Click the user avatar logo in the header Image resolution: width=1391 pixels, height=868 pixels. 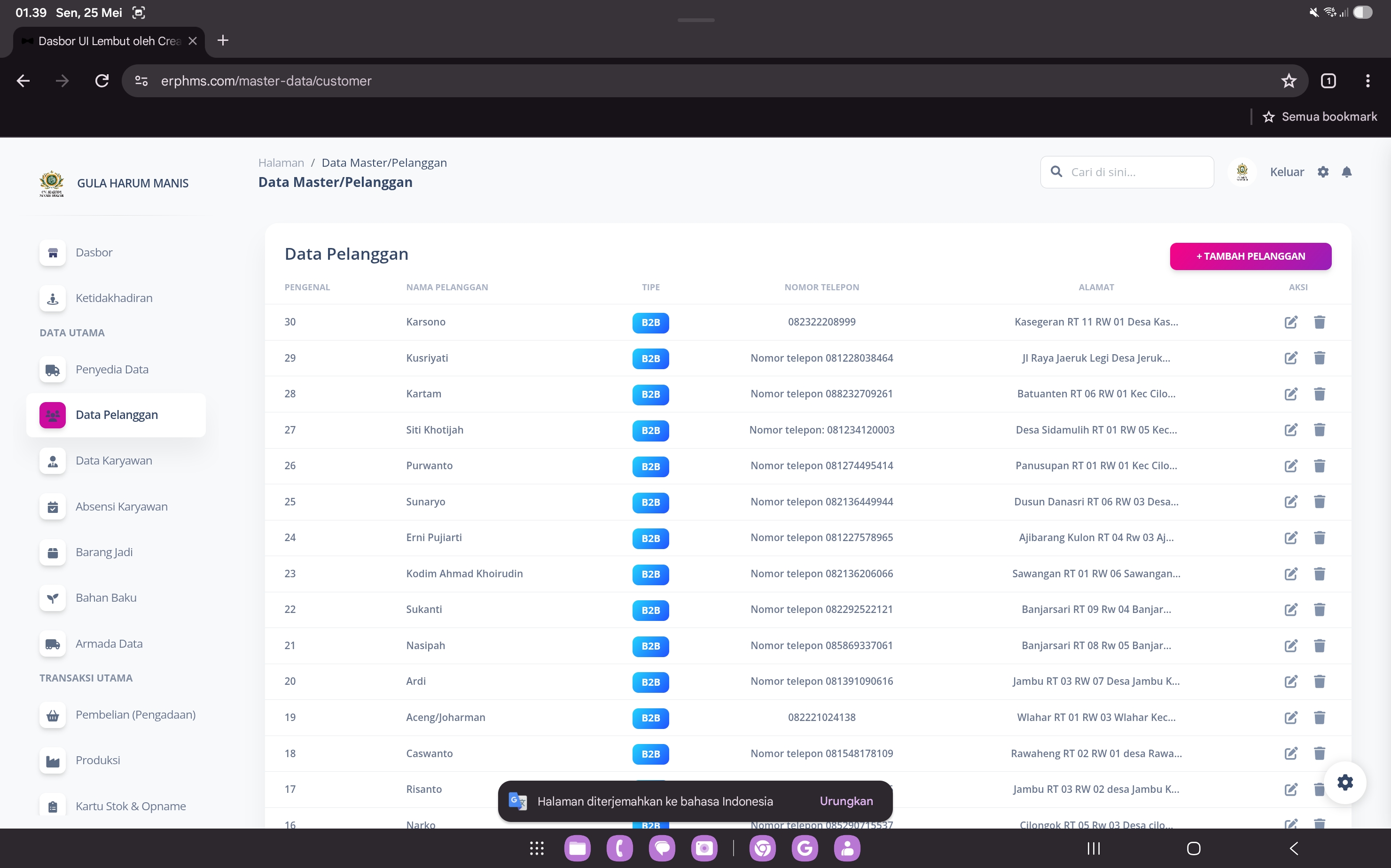[x=1242, y=171]
